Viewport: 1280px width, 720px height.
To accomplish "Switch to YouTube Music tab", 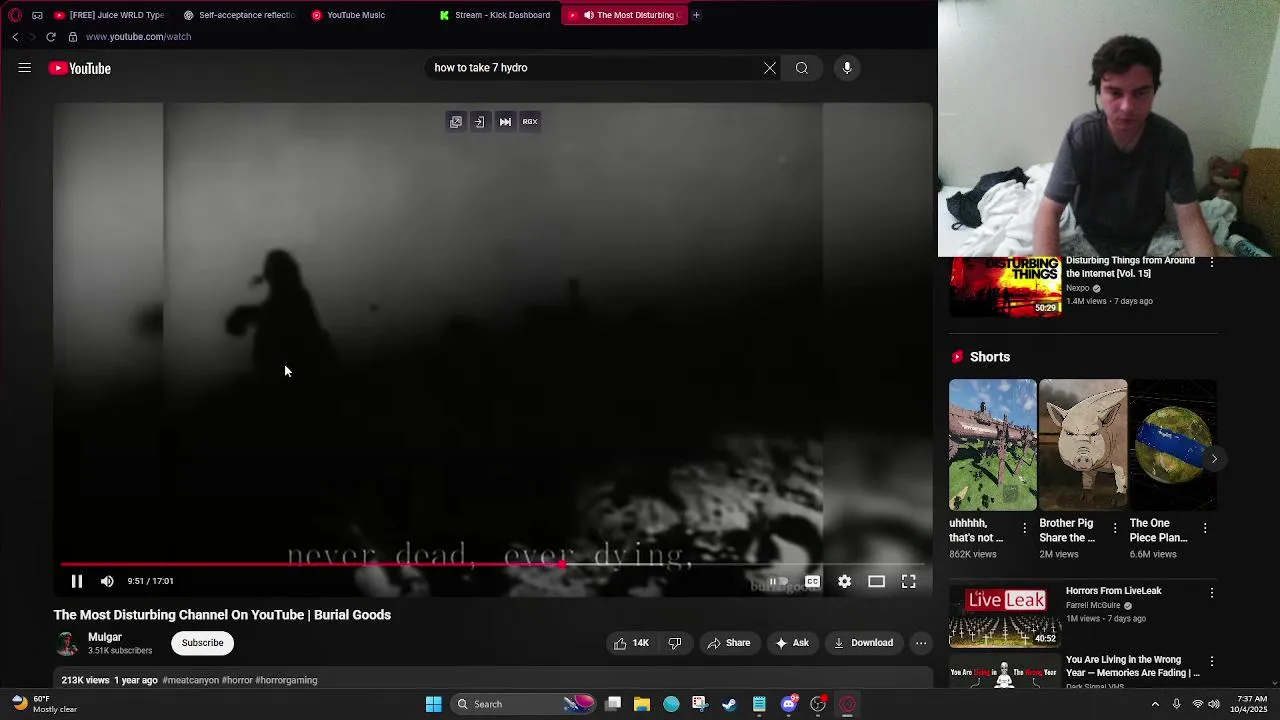I will coord(349,15).
